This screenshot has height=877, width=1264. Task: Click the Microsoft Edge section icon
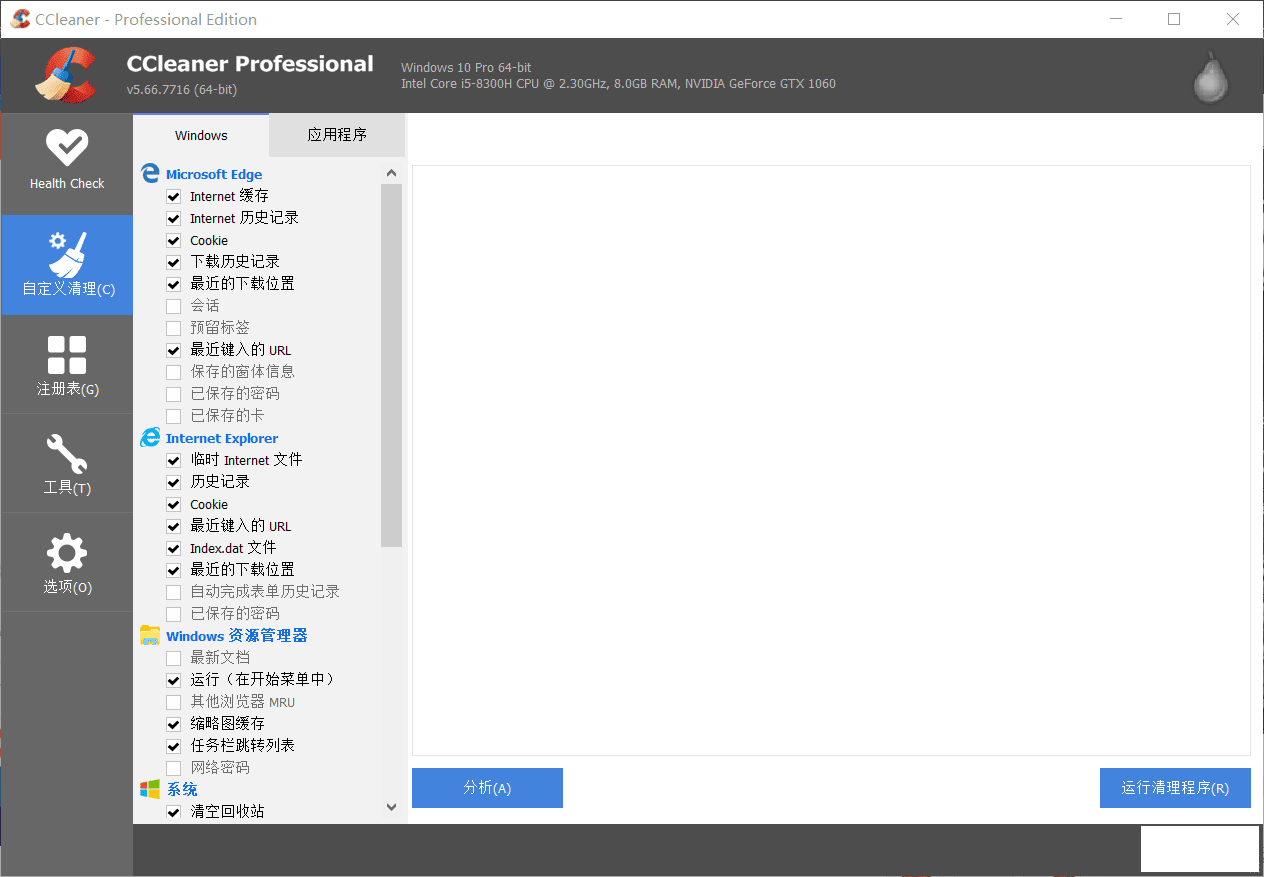pos(150,173)
